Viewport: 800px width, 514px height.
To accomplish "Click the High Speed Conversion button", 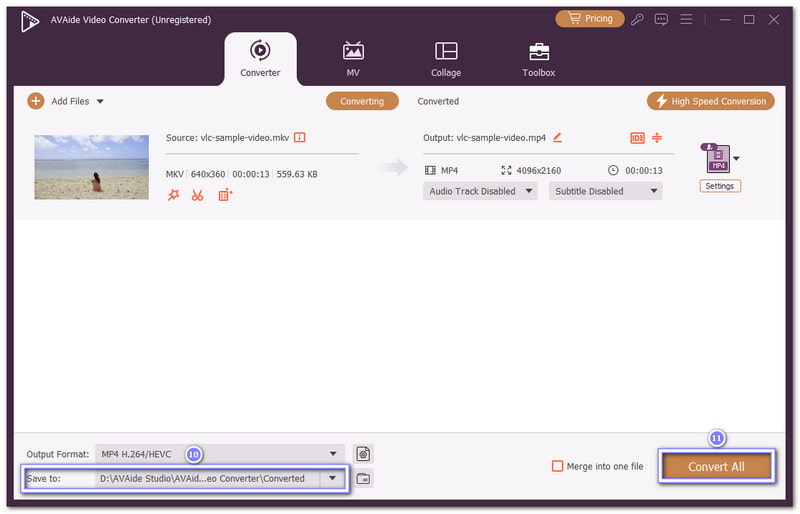I will (x=711, y=101).
